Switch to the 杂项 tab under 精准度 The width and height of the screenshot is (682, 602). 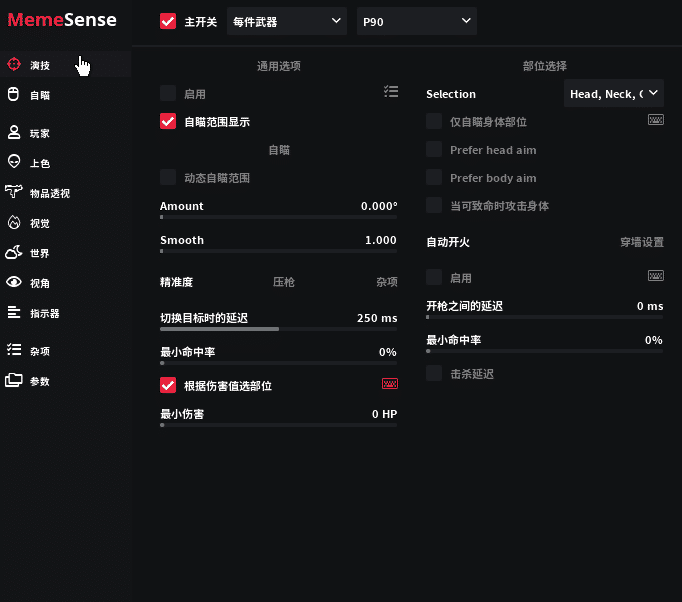pyautogui.click(x=386, y=283)
